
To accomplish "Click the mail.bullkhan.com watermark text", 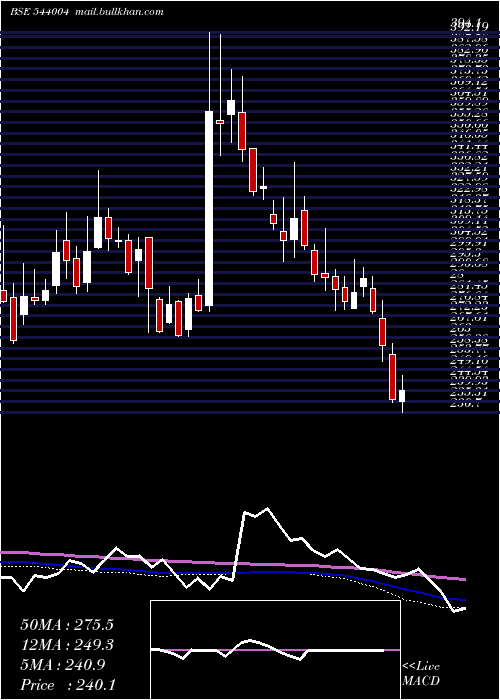I will (x=118, y=12).
